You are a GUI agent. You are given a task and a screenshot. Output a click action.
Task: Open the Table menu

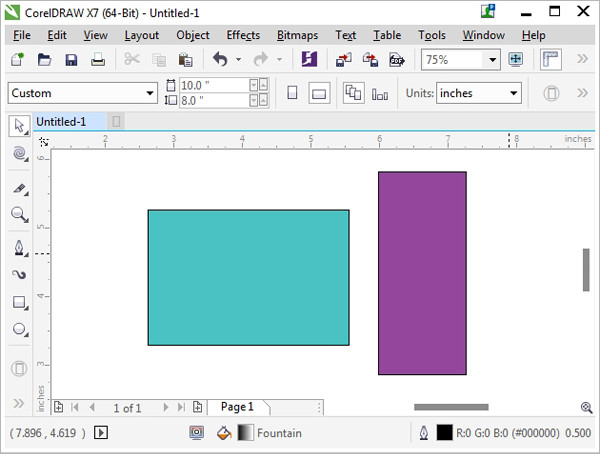click(387, 35)
